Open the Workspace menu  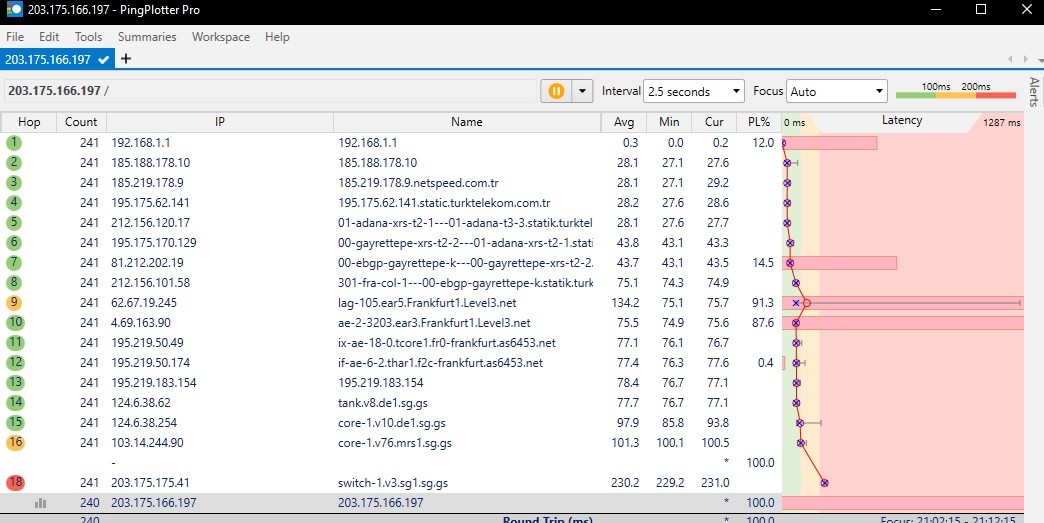tap(221, 37)
